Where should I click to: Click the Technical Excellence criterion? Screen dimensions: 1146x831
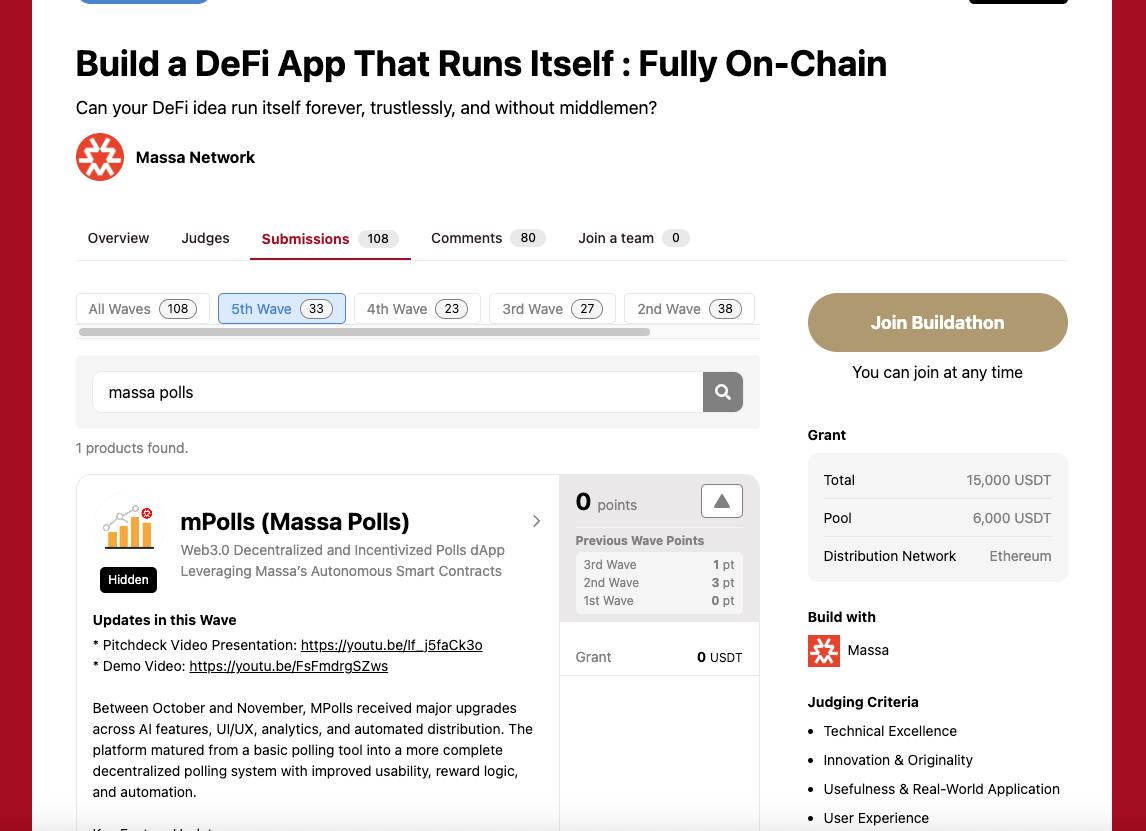pyautogui.click(x=890, y=731)
